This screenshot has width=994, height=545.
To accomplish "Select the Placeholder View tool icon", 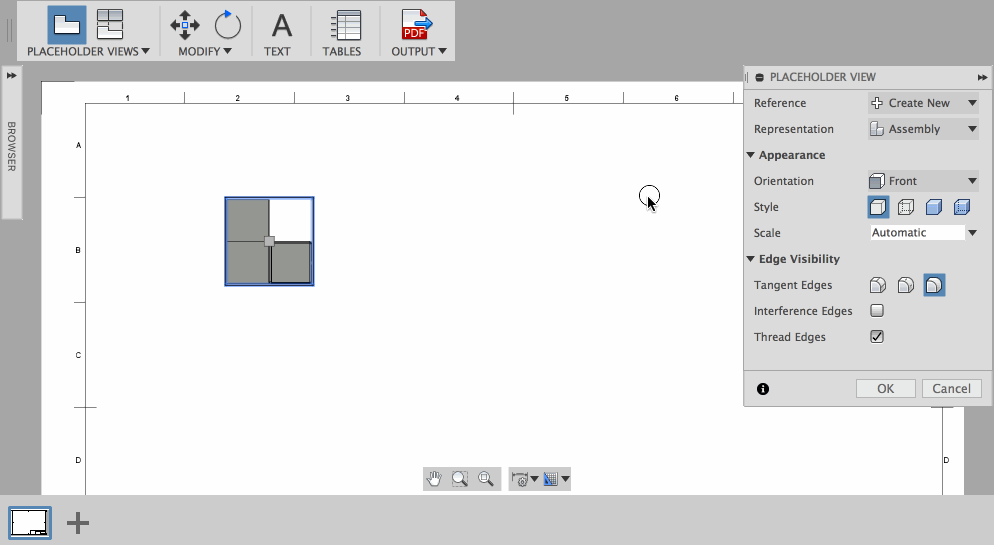I will tap(67, 25).
